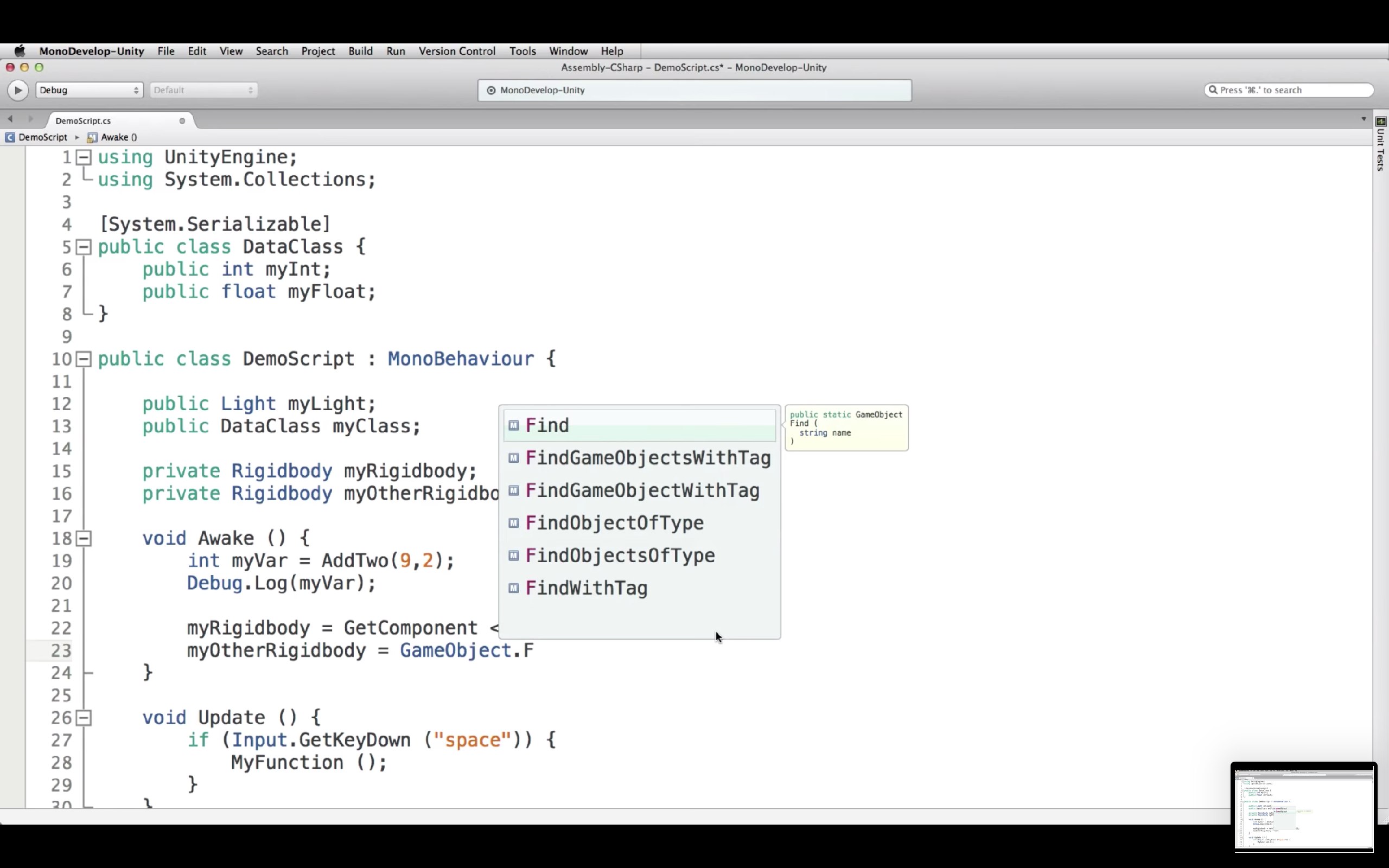This screenshot has height=868, width=1389.
Task: Open the MonoDevelop-Unity application menu
Action: (91, 51)
